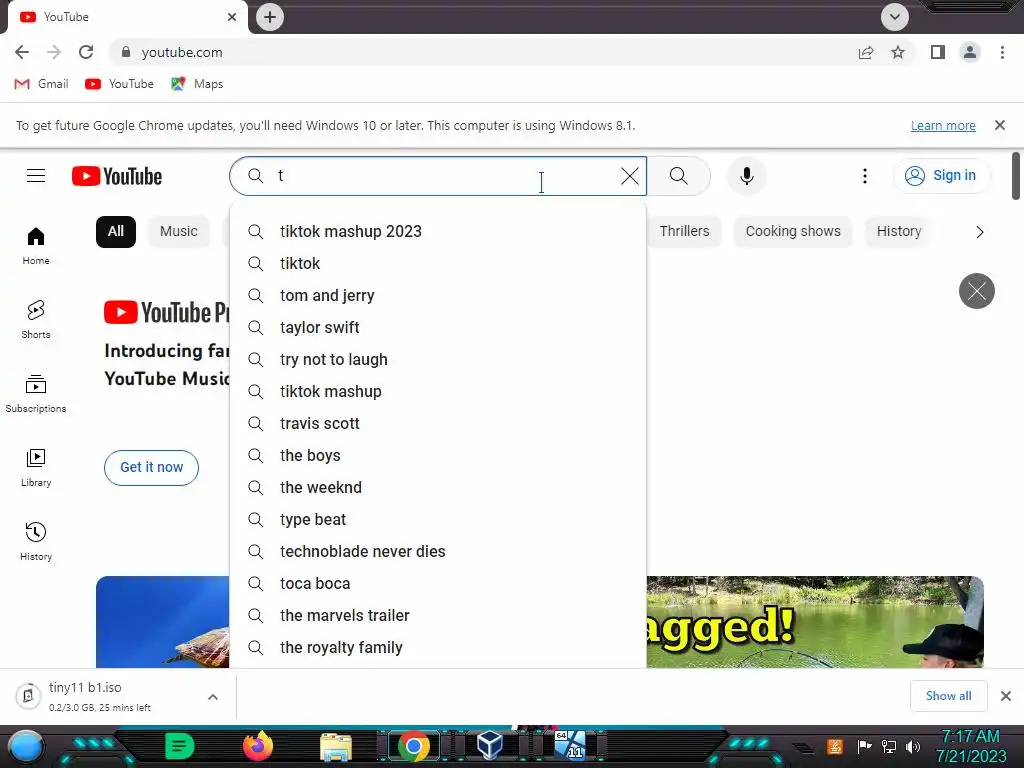Open a new browser tab
This screenshot has height=768, width=1024.
[270, 17]
